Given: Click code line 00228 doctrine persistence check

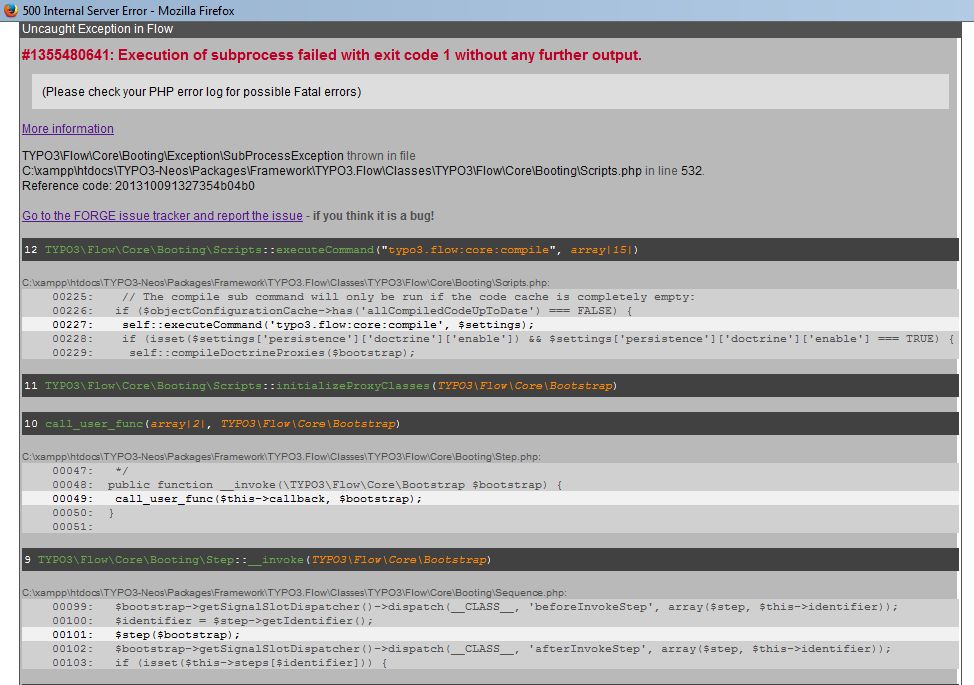Looking at the screenshot, I should point(490,338).
